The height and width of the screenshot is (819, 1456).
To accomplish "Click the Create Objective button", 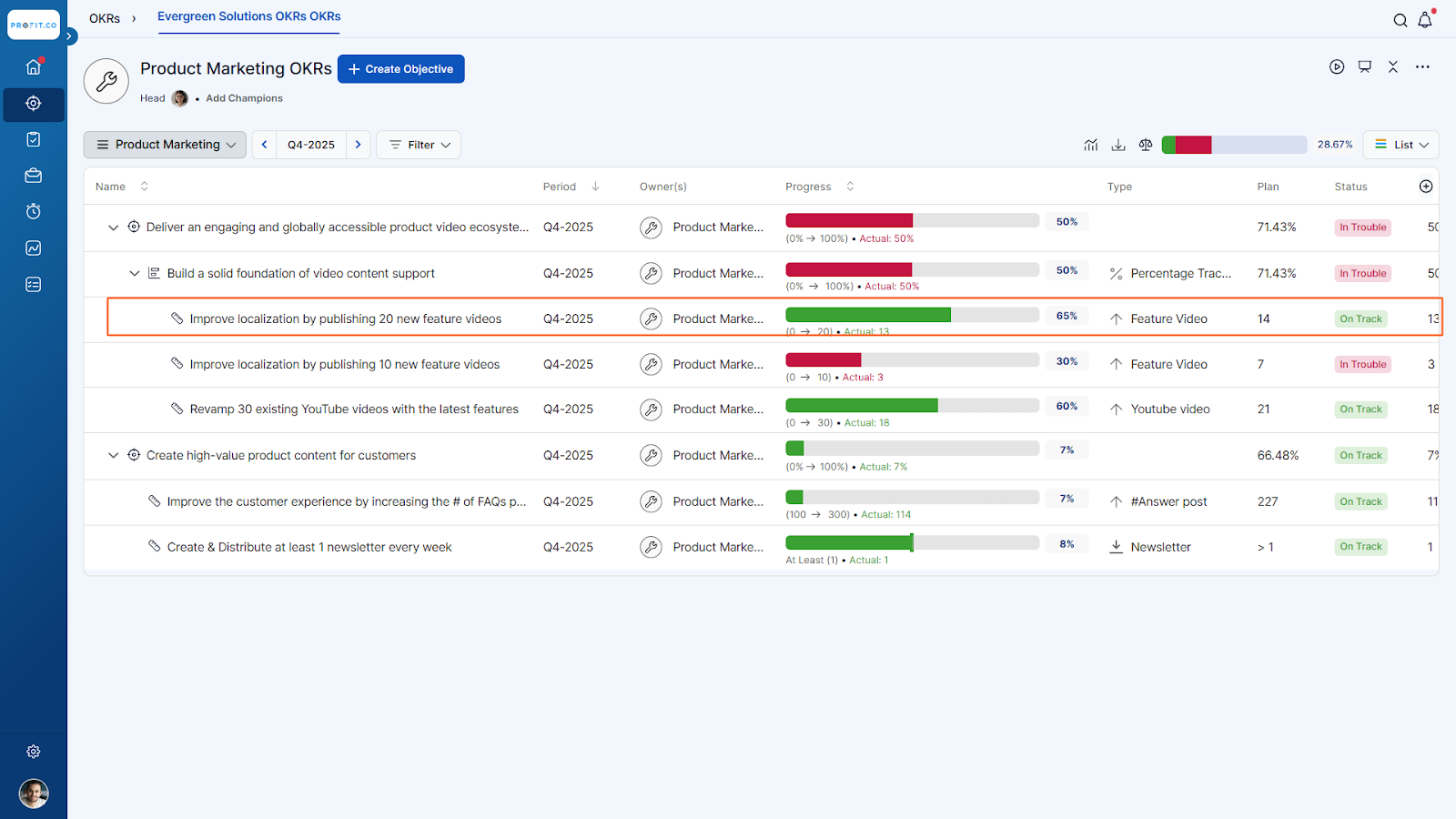I will point(401,69).
